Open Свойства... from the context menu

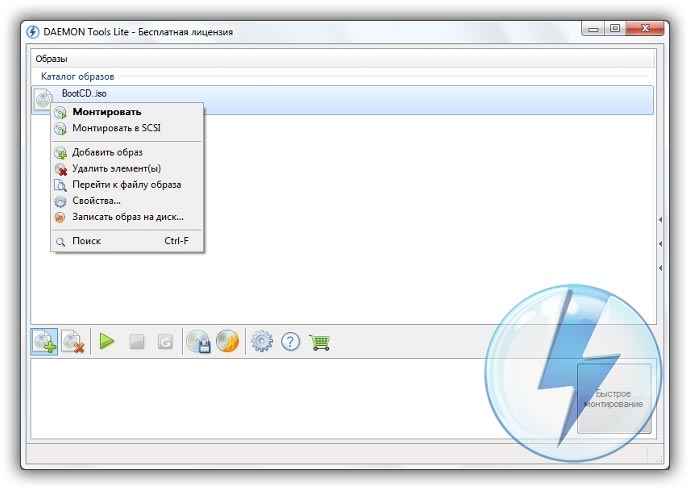click(127, 201)
